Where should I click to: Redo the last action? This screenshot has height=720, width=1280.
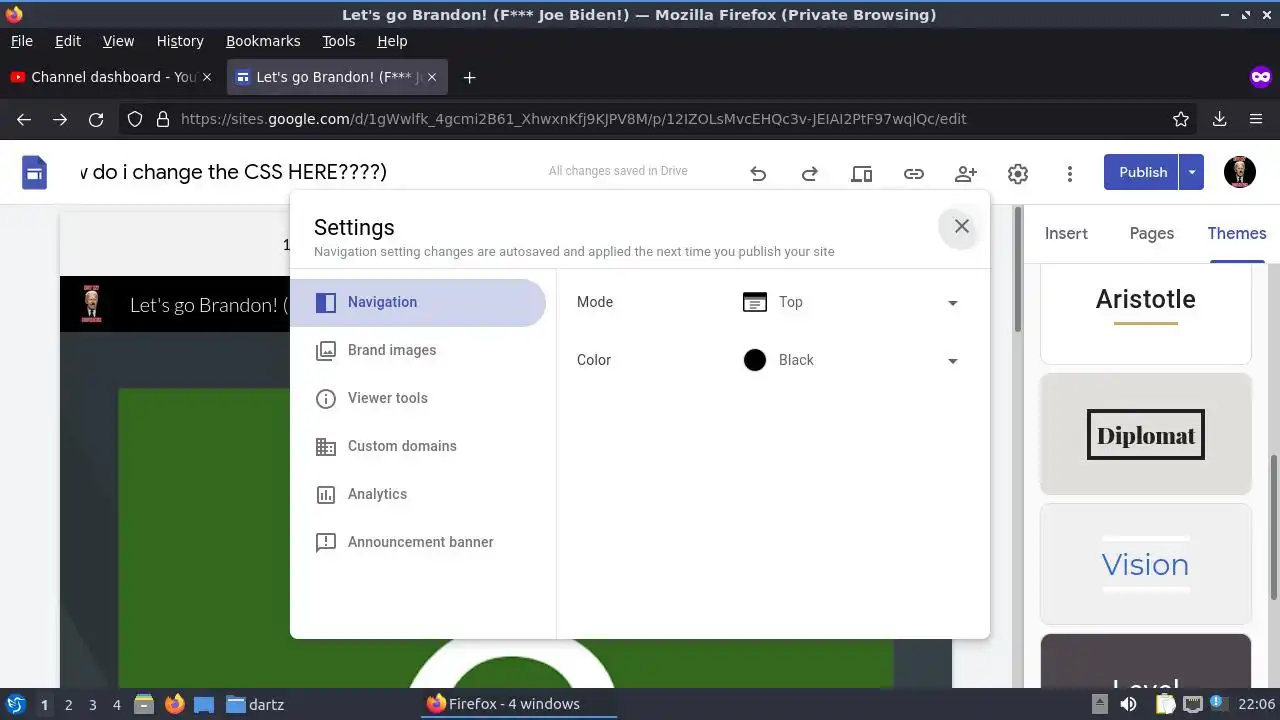coord(810,173)
